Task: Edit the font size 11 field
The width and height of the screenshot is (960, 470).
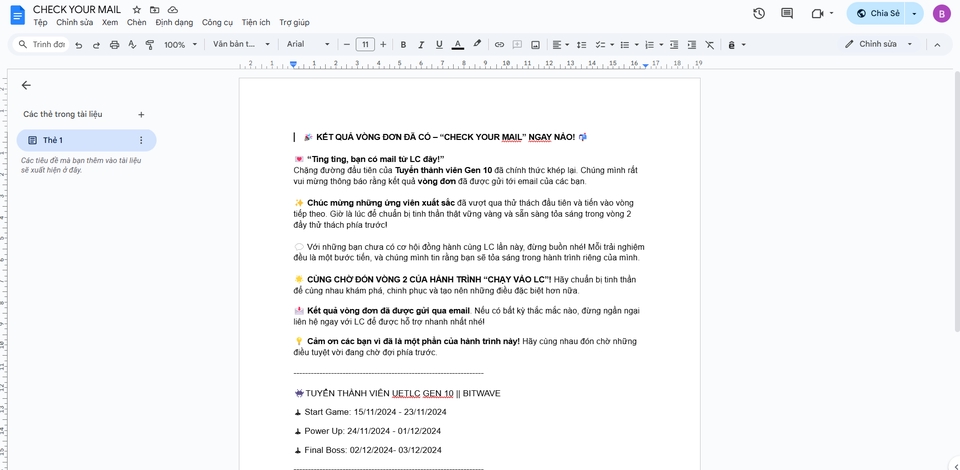Action: pos(365,45)
